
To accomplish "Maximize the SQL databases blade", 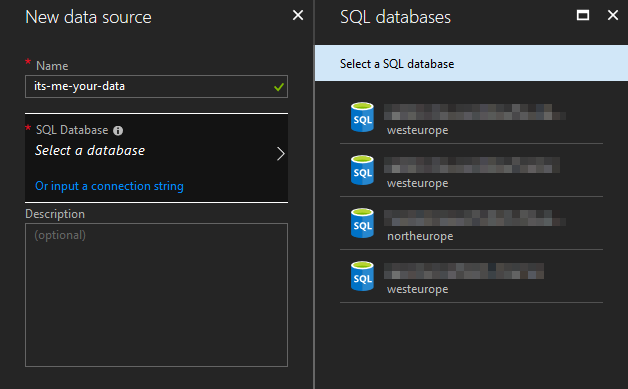I will tap(582, 15).
